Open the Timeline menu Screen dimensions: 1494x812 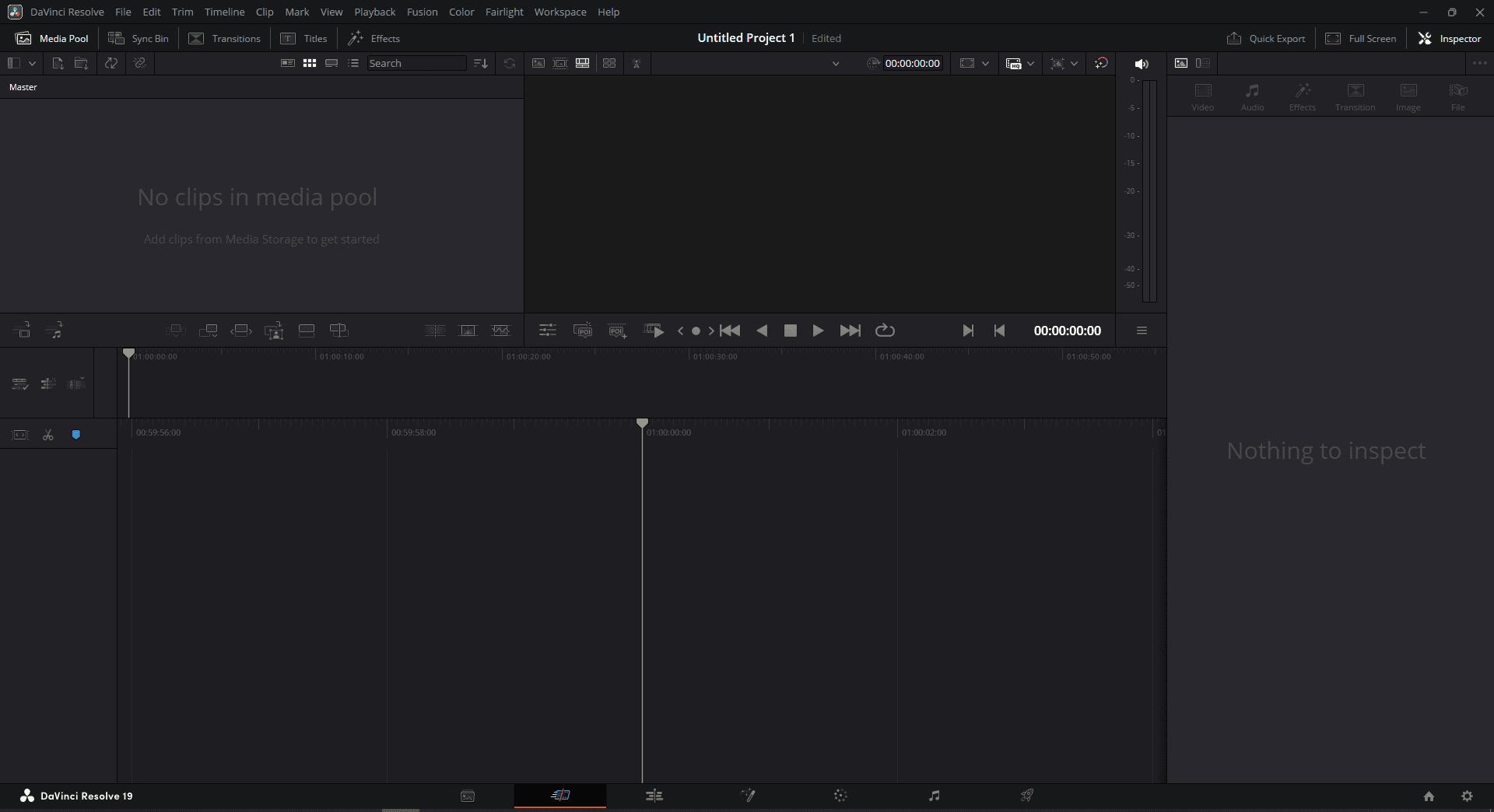pyautogui.click(x=224, y=12)
